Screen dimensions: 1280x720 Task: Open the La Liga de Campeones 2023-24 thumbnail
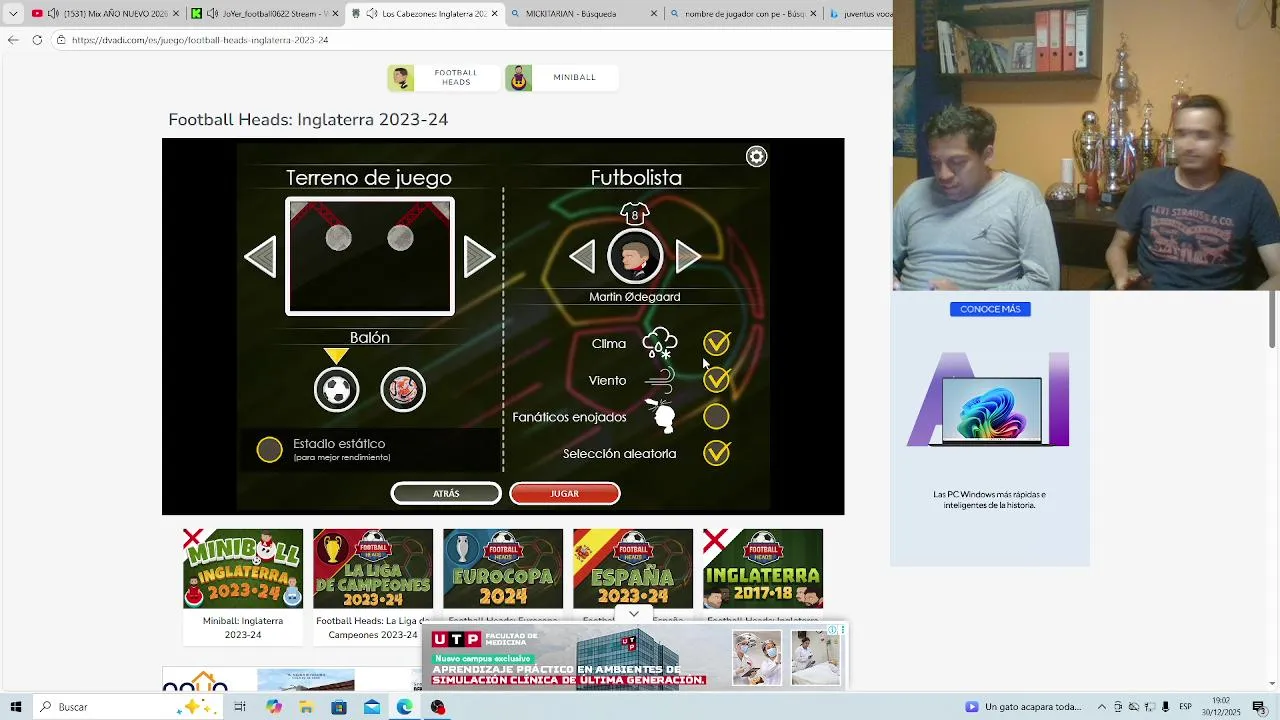pos(373,568)
